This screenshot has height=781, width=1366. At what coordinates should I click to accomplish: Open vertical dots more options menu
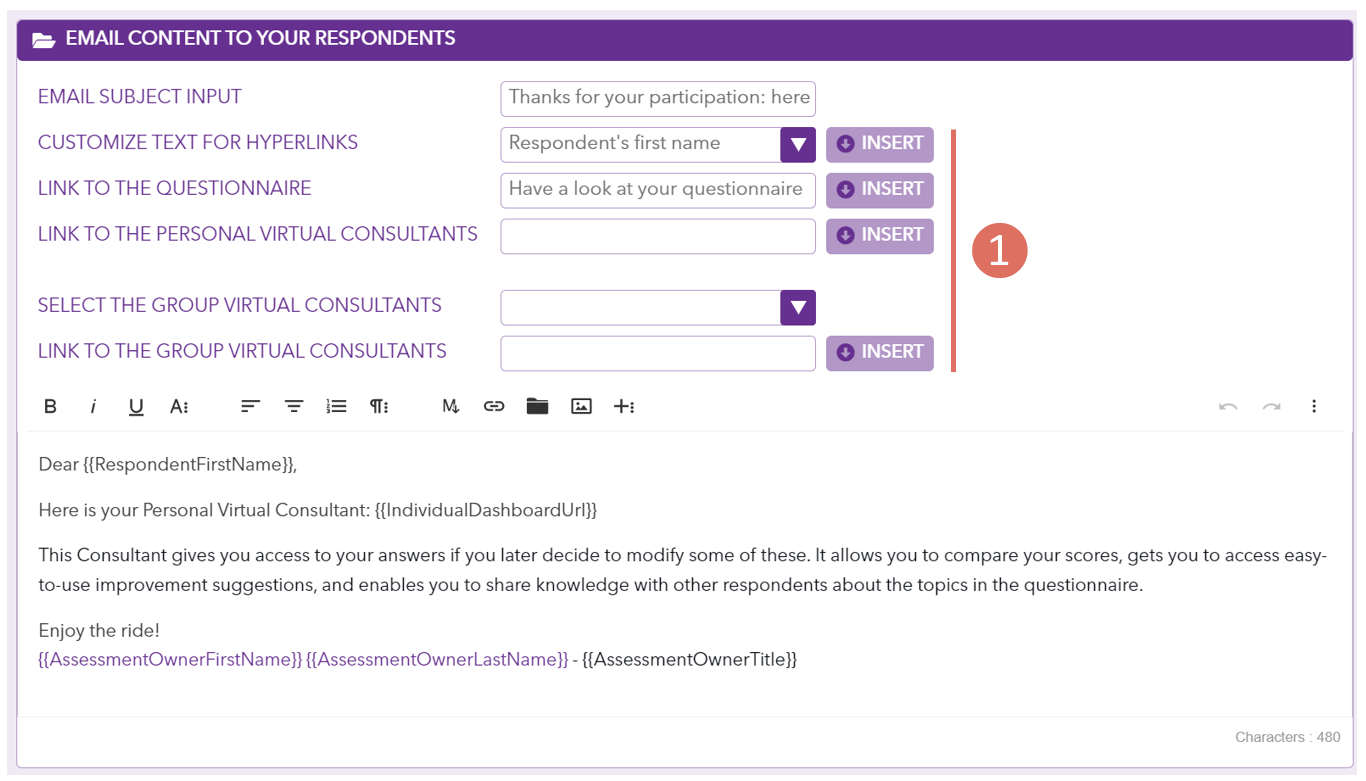pyautogui.click(x=1314, y=406)
